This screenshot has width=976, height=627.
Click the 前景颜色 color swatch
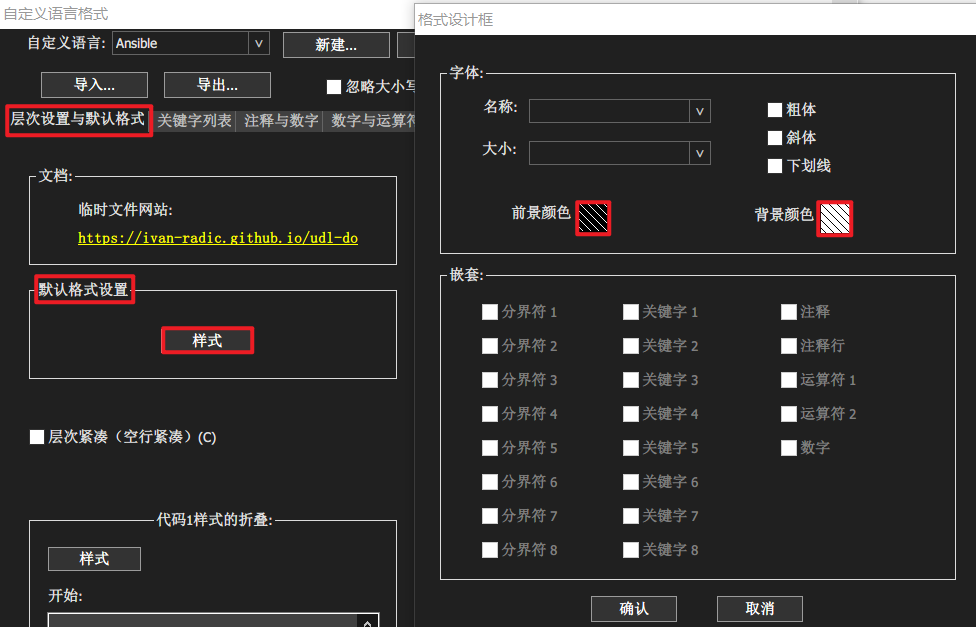(x=593, y=217)
